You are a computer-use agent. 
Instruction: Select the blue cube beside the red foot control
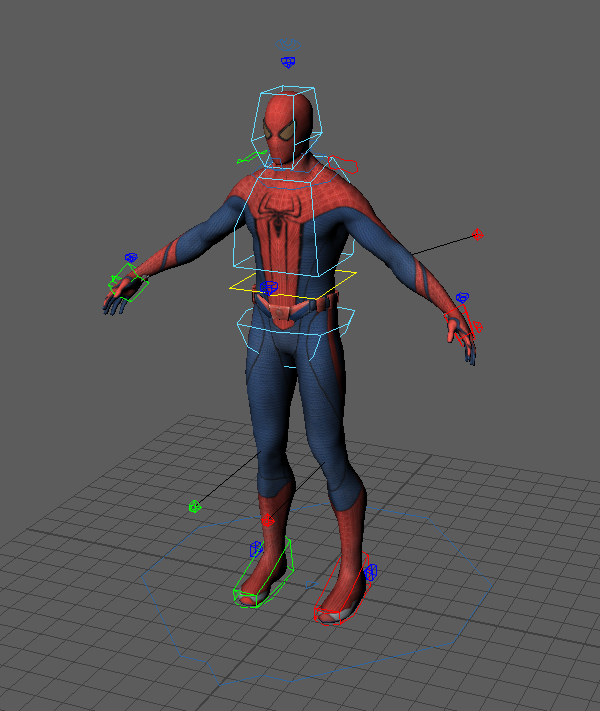[x=370, y=572]
